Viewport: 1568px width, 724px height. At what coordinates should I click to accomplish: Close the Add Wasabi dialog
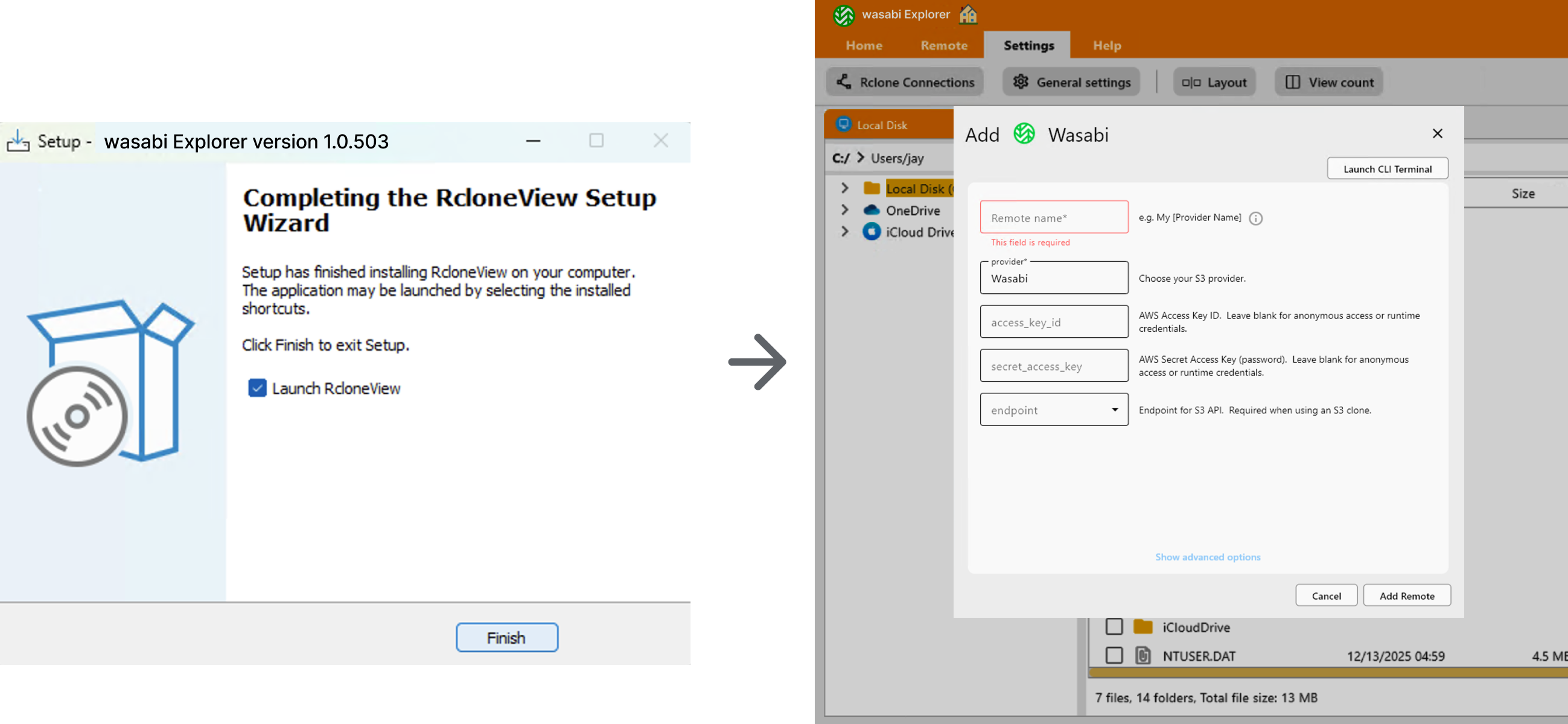coord(1437,133)
